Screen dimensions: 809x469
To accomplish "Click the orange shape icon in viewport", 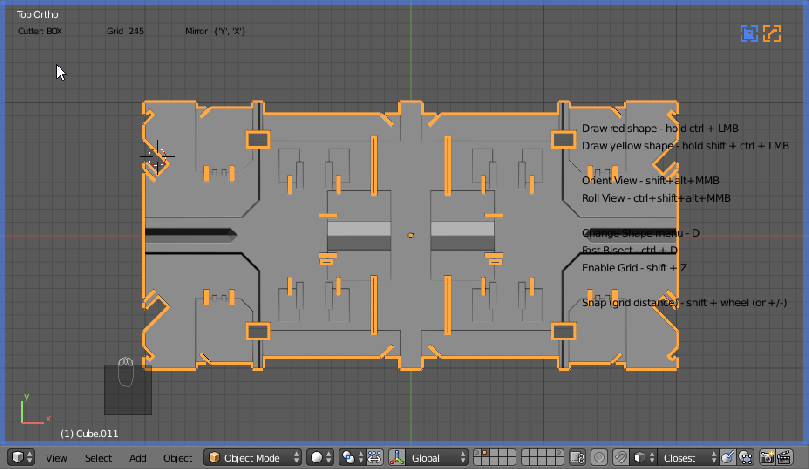I will pyautogui.click(x=772, y=34).
